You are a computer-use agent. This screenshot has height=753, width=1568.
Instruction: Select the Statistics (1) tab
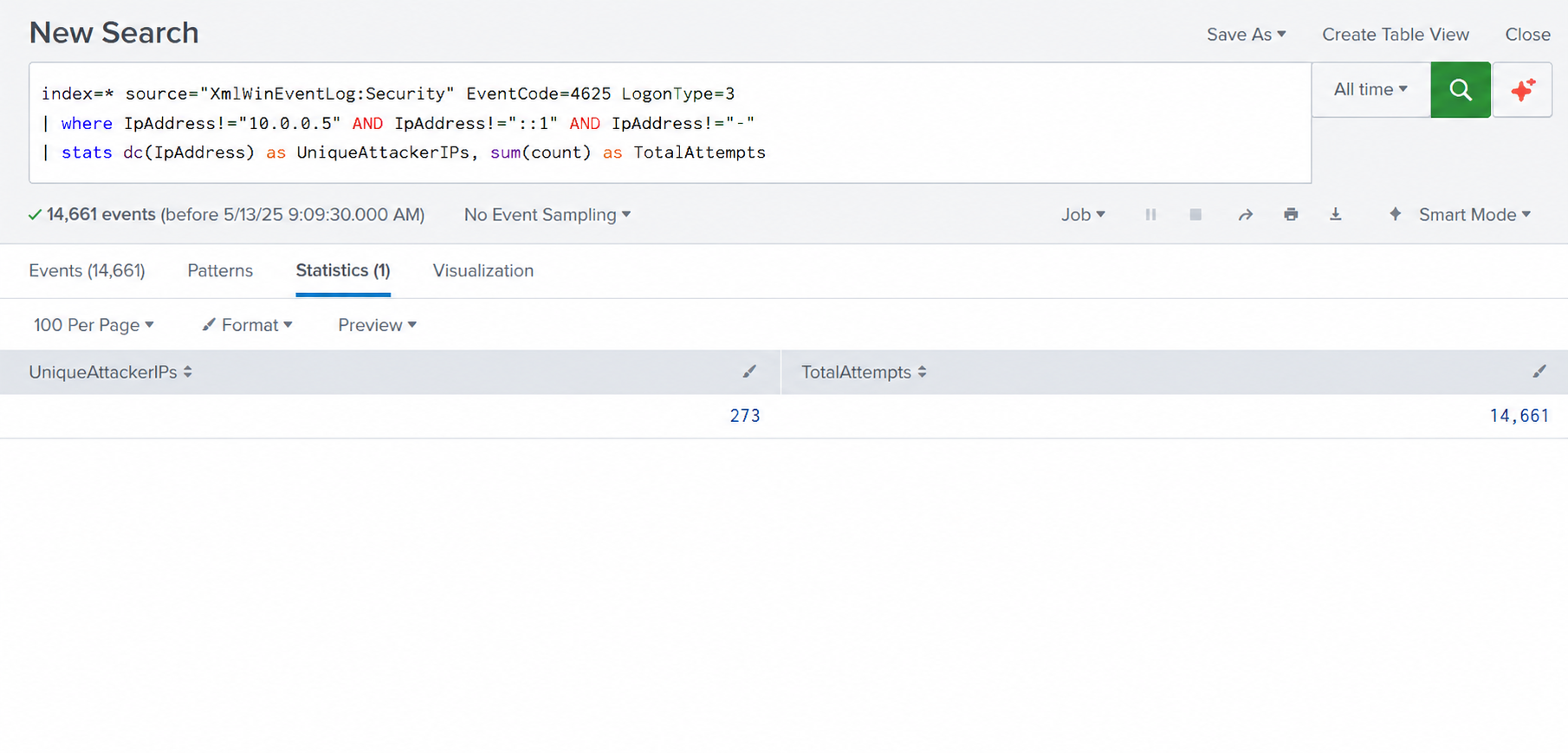click(343, 270)
